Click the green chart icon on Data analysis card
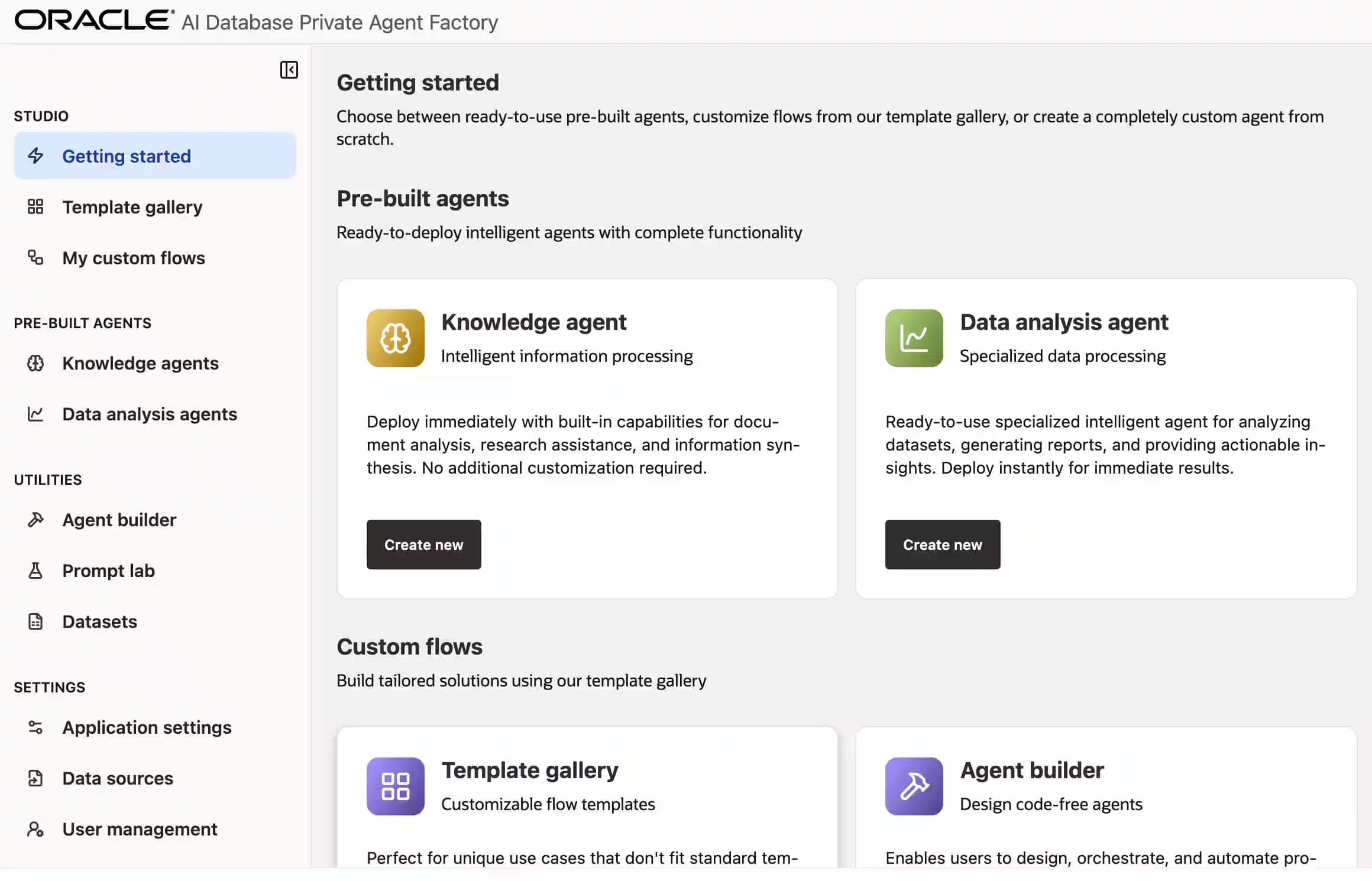The height and width of the screenshot is (881, 1372). pos(913,338)
